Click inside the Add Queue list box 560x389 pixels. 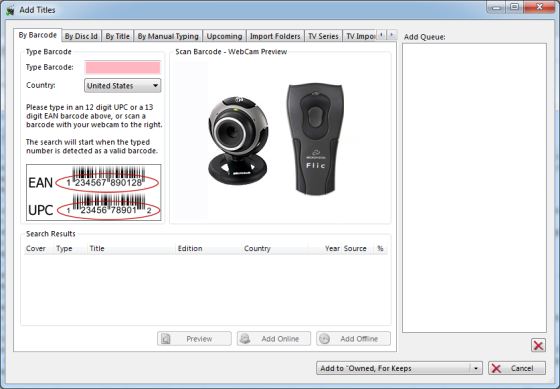coord(474,188)
